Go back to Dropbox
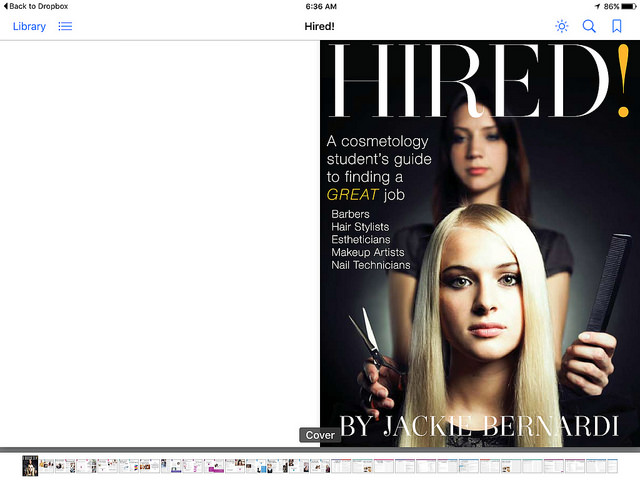The image size is (640, 480). 36,6
